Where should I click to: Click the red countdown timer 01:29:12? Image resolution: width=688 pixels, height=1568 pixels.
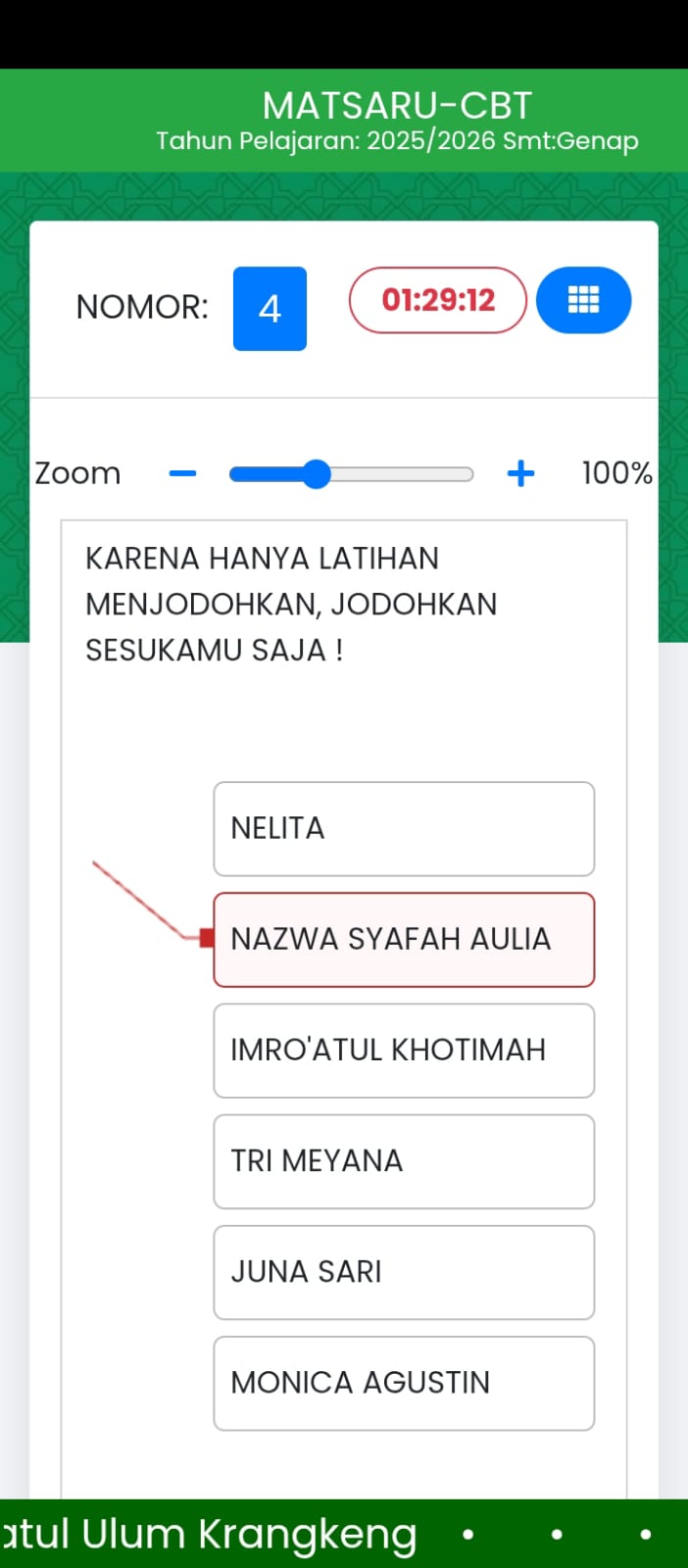tap(438, 300)
